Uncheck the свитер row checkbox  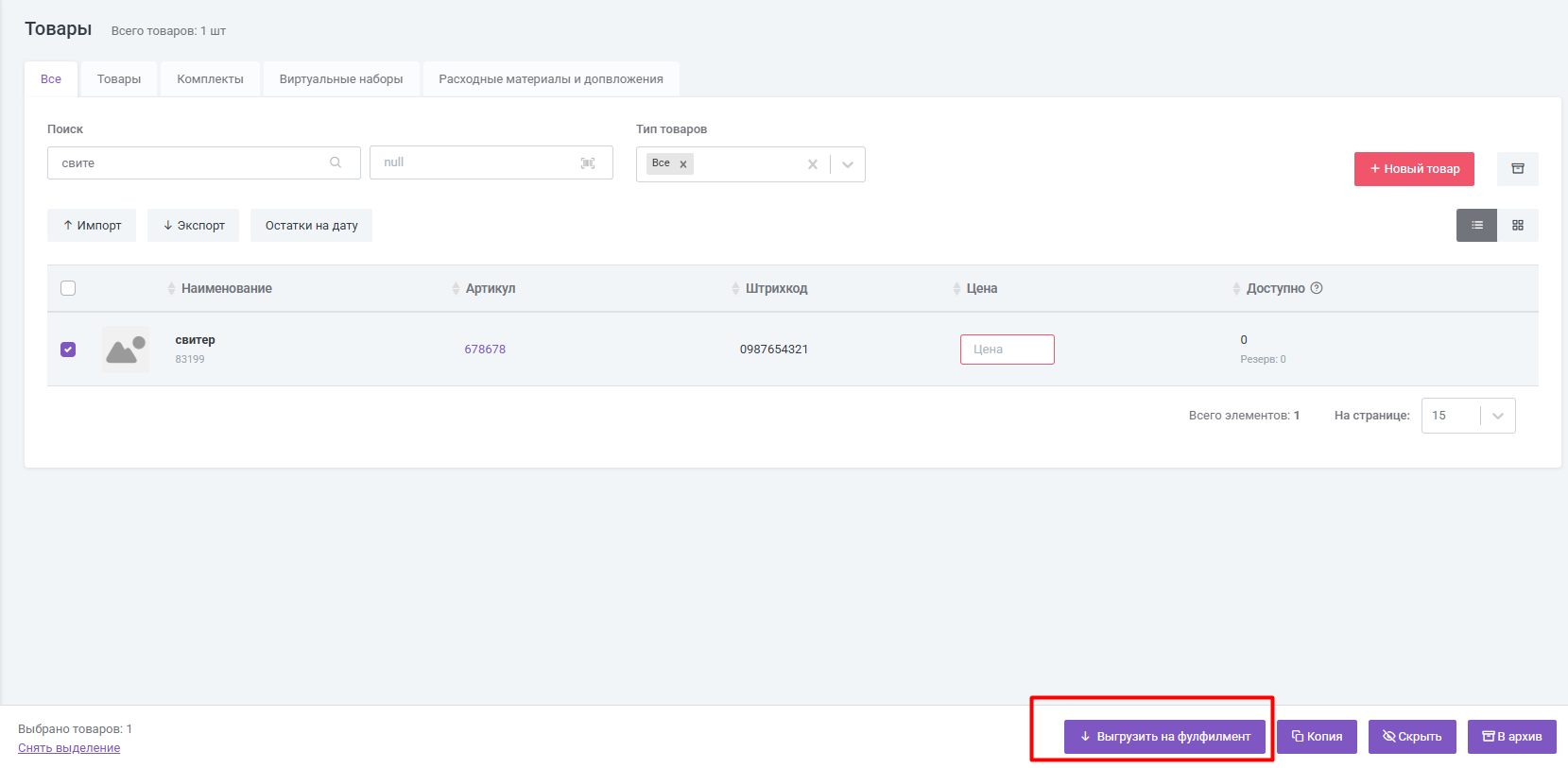click(68, 350)
